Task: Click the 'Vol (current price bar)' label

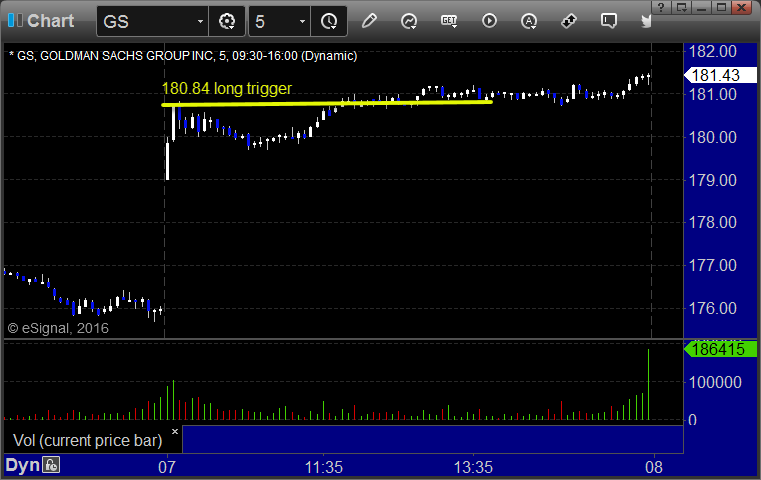Action: (x=87, y=440)
